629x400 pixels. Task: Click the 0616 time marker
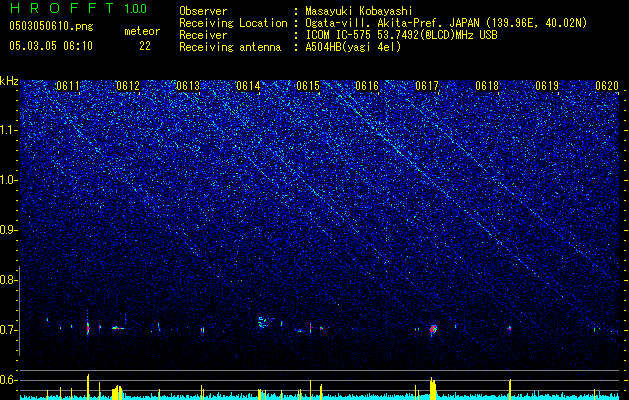click(367, 86)
